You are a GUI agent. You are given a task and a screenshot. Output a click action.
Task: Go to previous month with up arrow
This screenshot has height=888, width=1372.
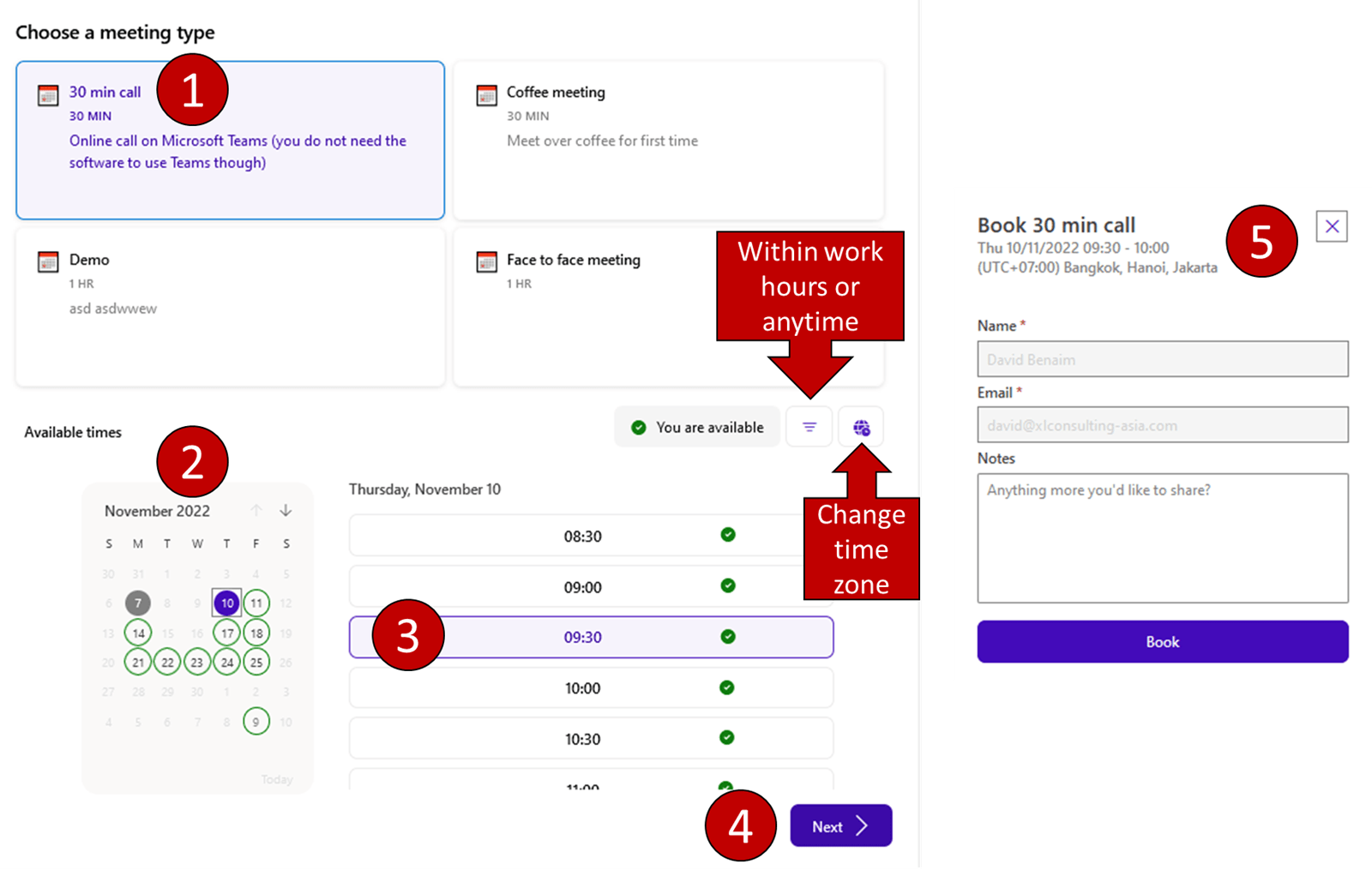(x=256, y=511)
